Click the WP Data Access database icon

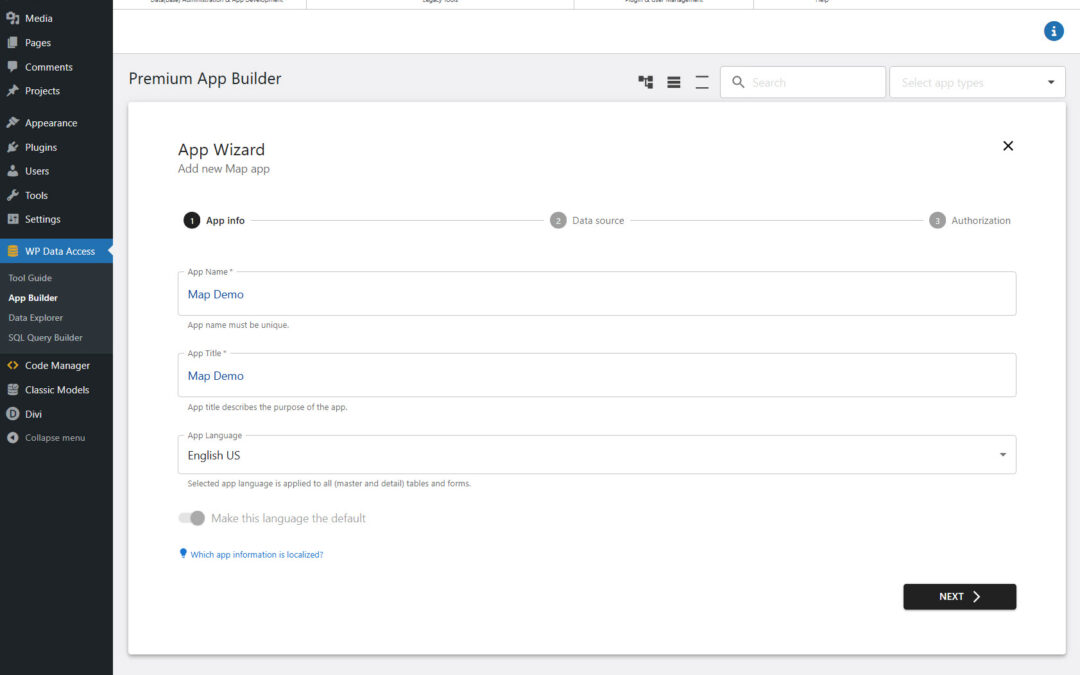[x=12, y=251]
